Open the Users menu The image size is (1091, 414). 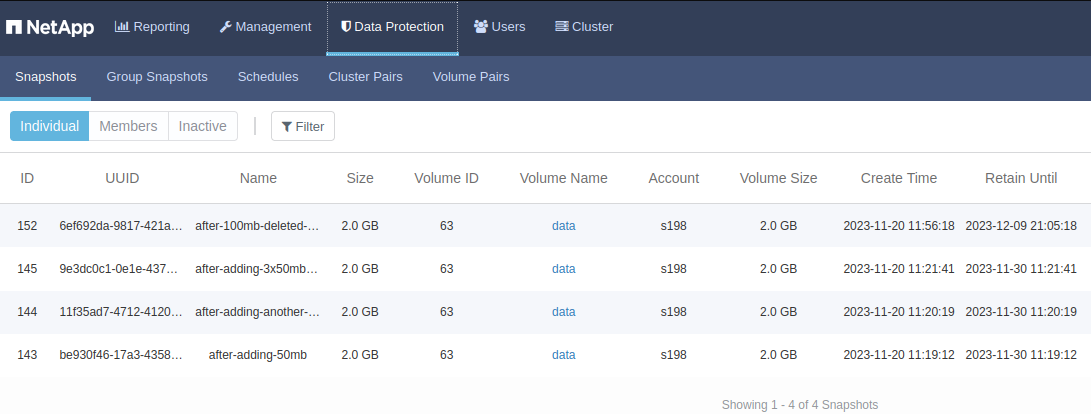coord(500,26)
